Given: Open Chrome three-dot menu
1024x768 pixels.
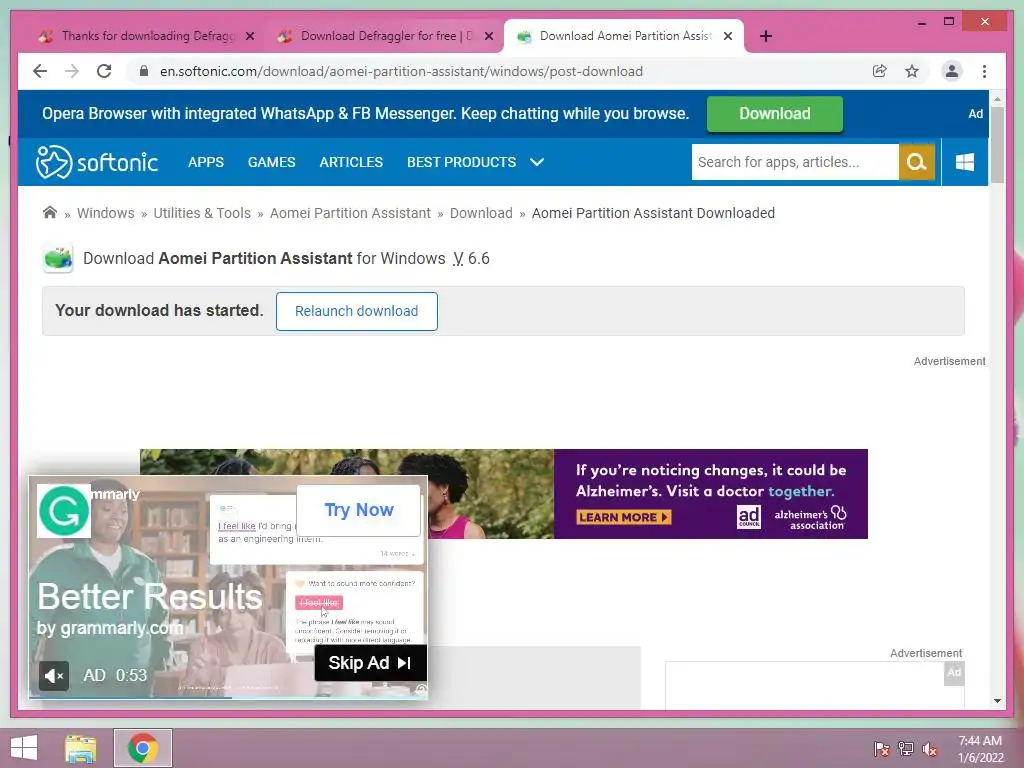Looking at the screenshot, I should click(984, 71).
